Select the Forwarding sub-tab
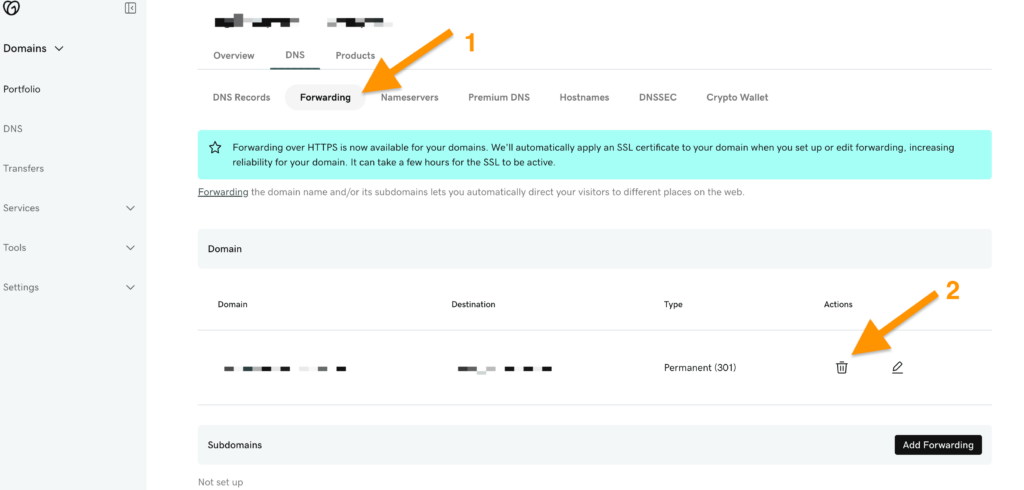The image size is (1024, 490). (325, 97)
